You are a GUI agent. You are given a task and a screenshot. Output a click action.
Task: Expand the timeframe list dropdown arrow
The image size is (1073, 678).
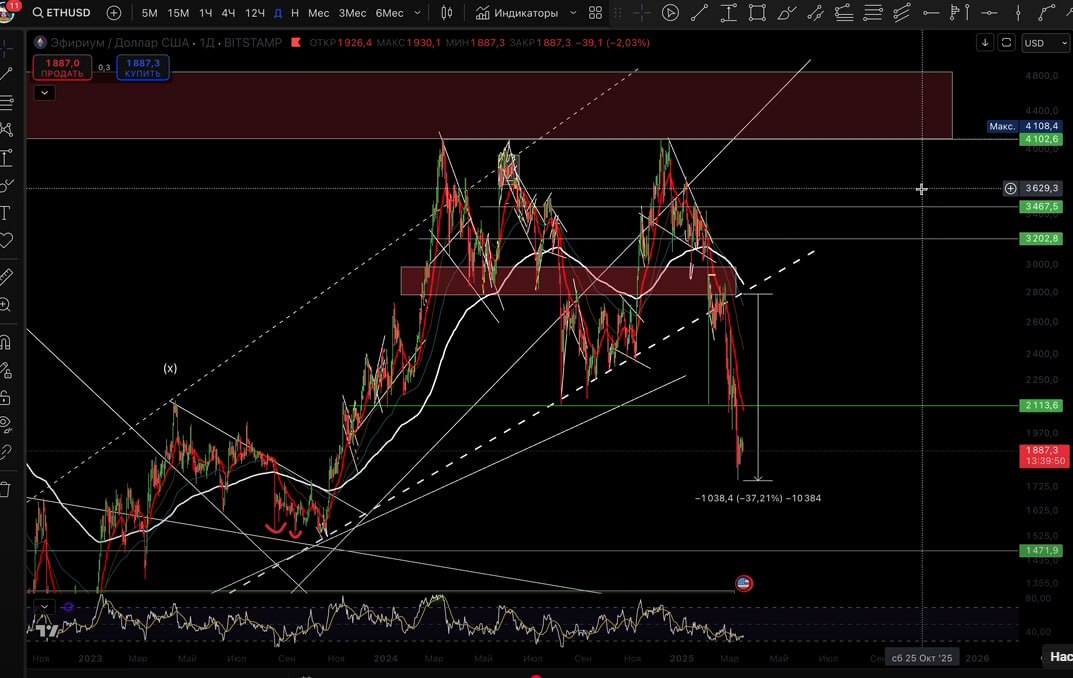click(417, 12)
